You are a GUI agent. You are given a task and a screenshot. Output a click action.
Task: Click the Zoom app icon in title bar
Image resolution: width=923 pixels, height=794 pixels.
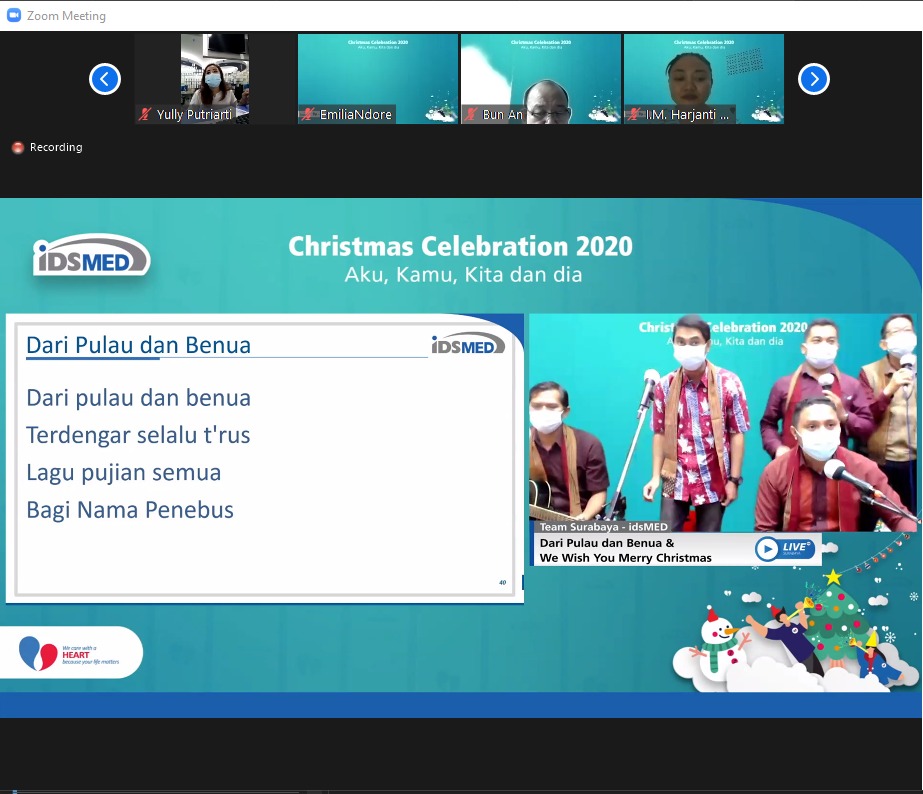pos(14,15)
